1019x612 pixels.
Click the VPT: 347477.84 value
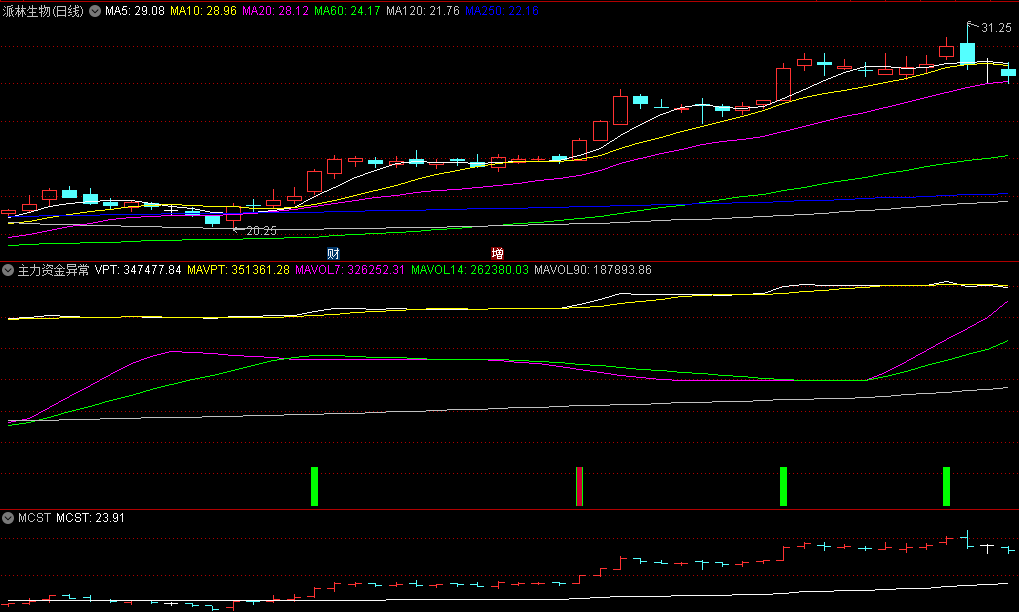tap(138, 270)
